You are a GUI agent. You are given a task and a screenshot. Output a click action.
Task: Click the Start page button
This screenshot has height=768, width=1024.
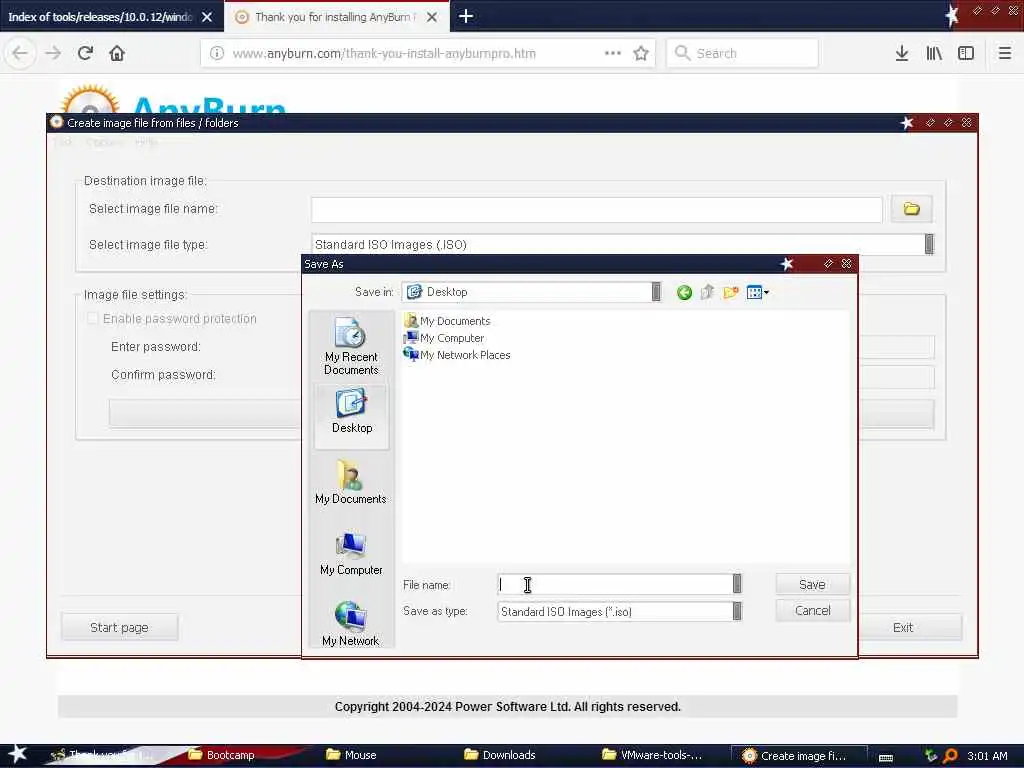point(120,628)
